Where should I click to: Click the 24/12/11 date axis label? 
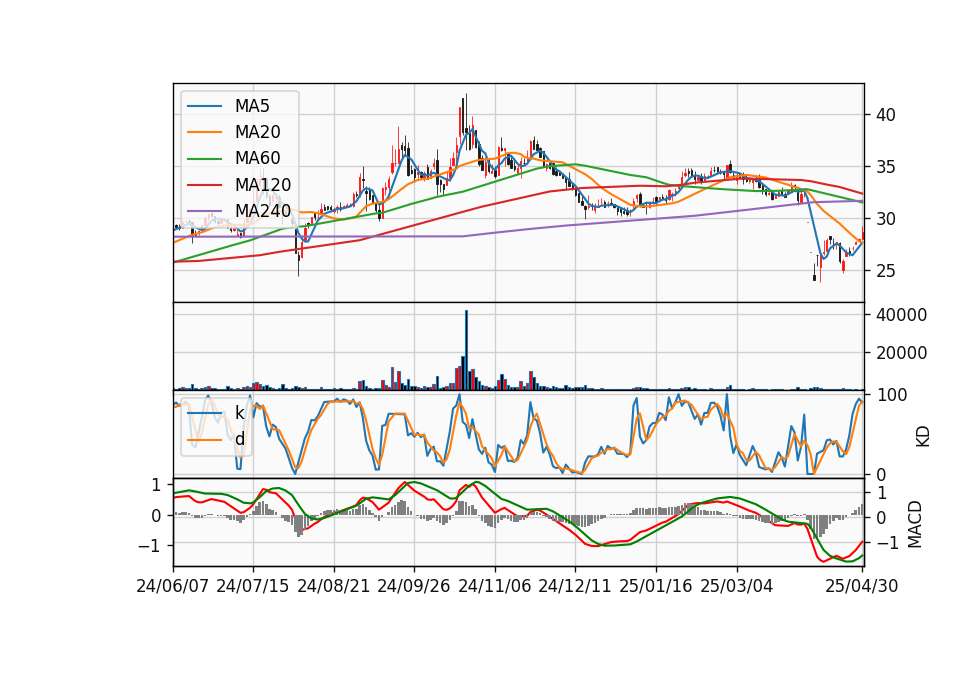575,586
